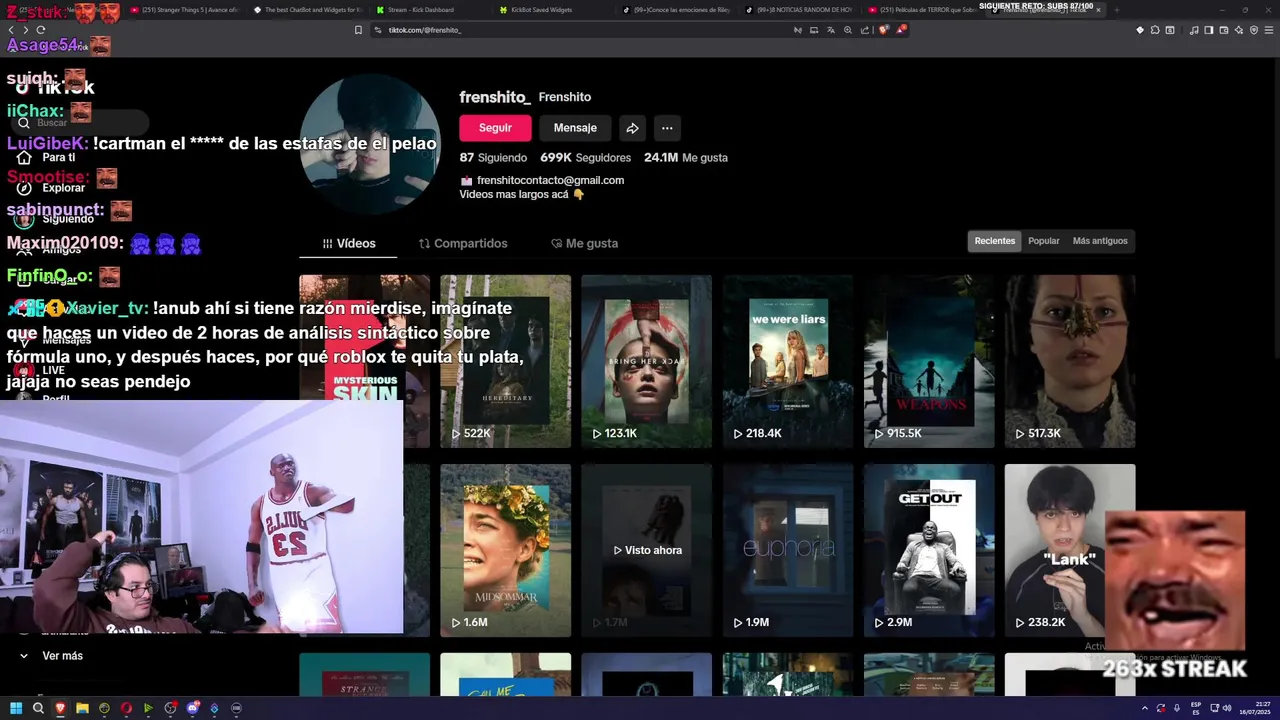Click the Seguir button

(x=495, y=128)
